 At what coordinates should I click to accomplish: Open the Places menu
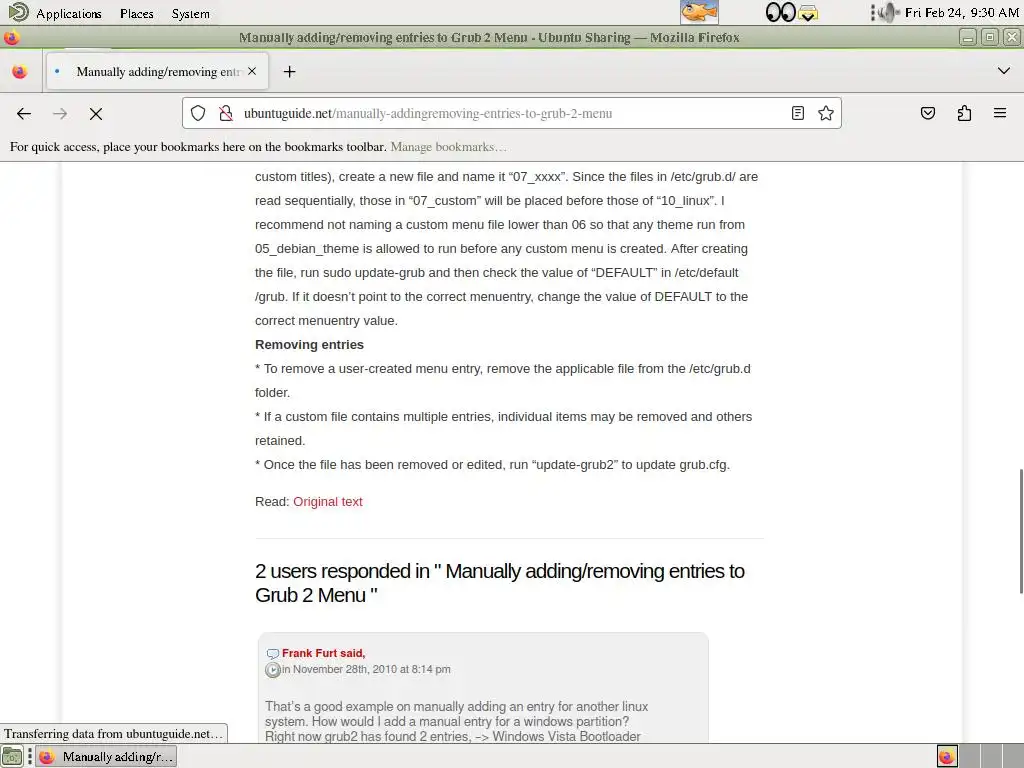[136, 13]
